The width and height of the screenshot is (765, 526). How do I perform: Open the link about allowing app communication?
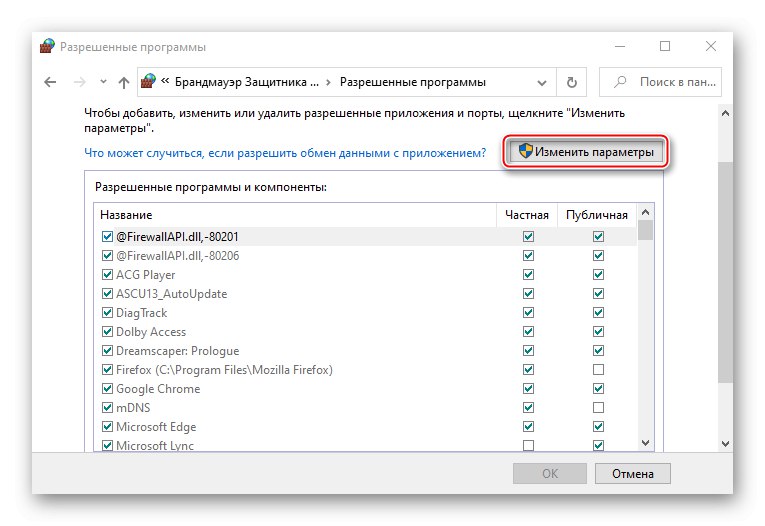[x=285, y=153]
